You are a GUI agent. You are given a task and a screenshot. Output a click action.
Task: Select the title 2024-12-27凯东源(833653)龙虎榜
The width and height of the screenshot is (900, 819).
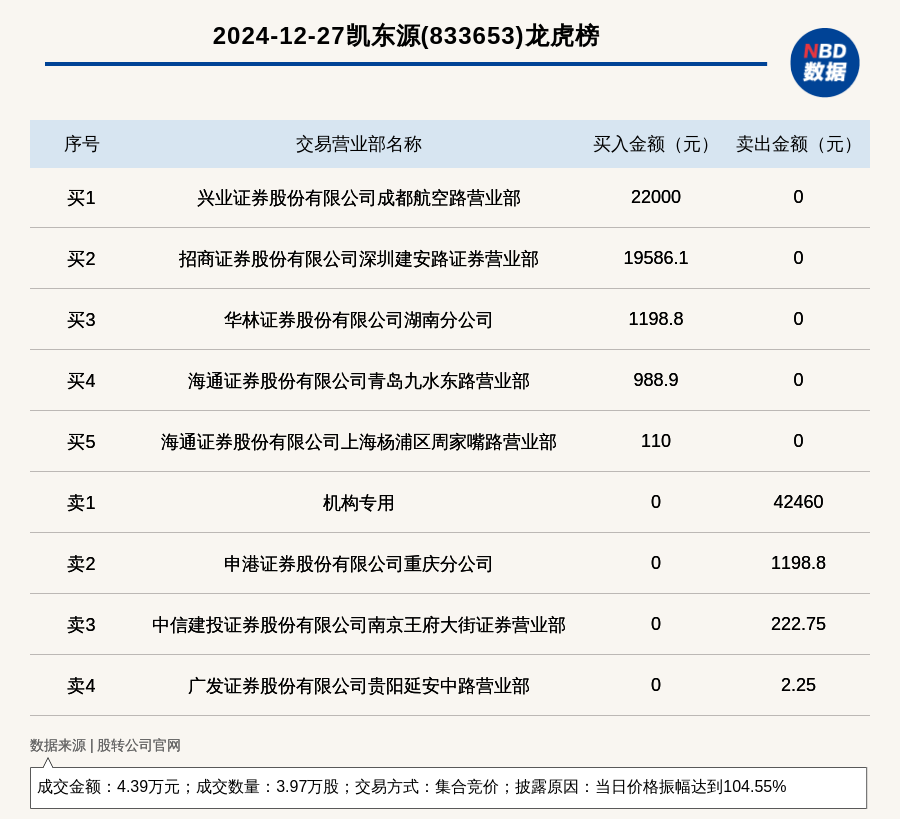pyautogui.click(x=406, y=36)
